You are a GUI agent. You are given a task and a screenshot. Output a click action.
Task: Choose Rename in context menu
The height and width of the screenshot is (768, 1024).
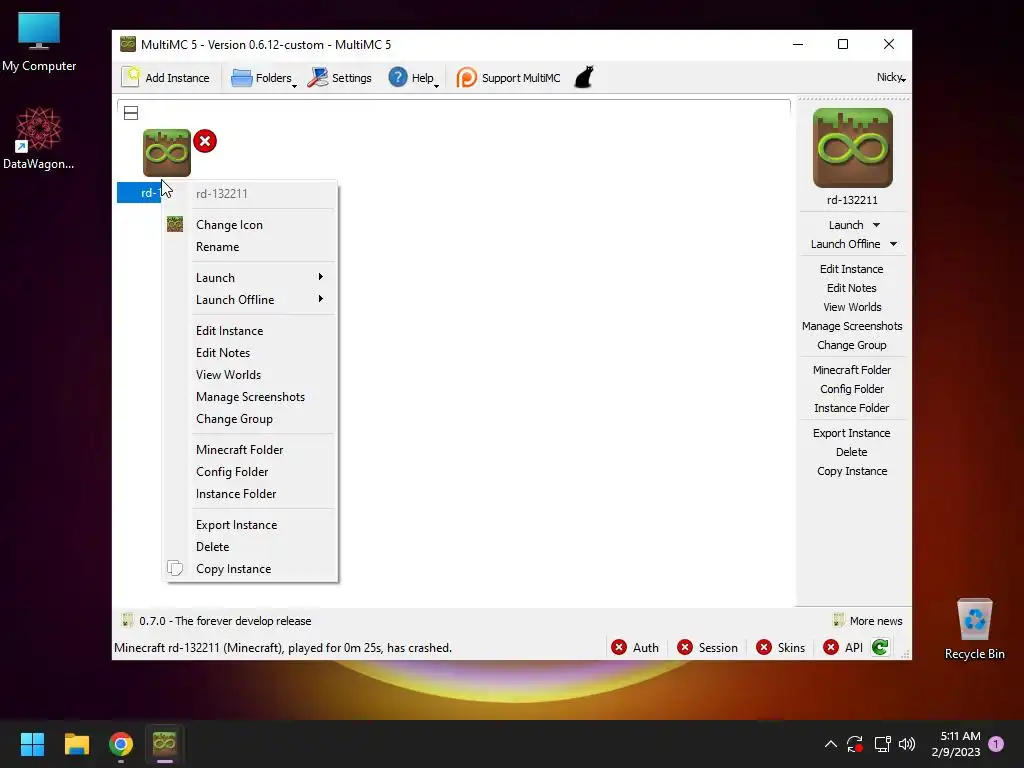249,247
